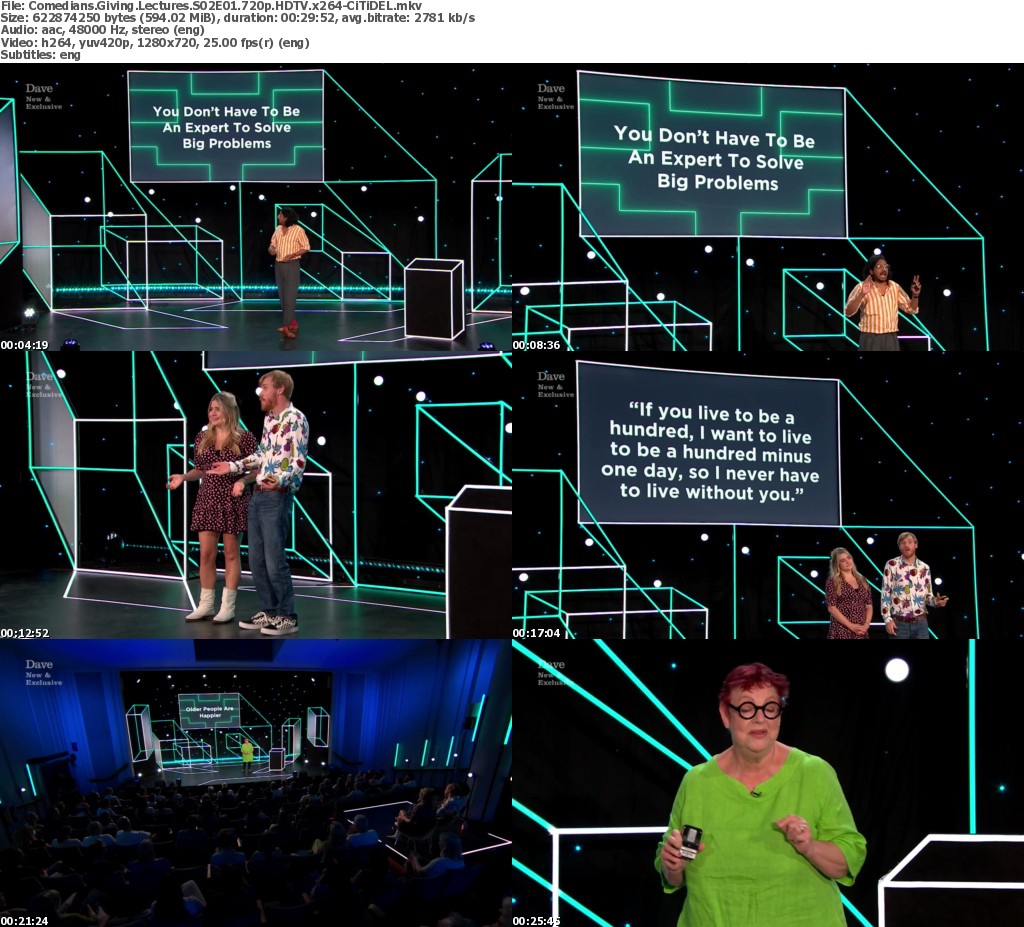The image size is (1024, 927).
Task: Click the Dave logo in the 00:21:24 frame
Action: point(39,665)
